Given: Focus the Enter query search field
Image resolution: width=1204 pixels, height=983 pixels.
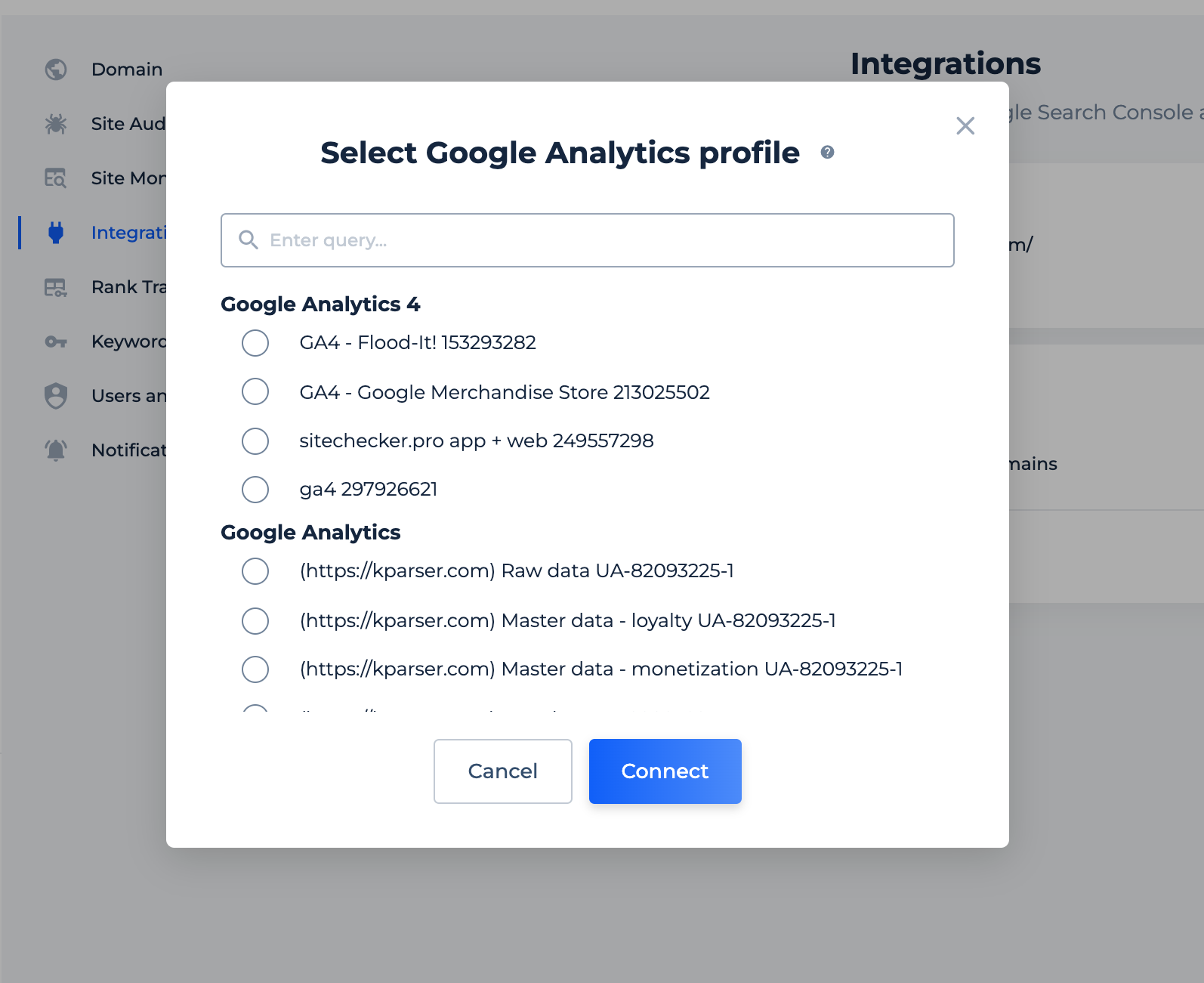Looking at the screenshot, I should click(x=588, y=240).
